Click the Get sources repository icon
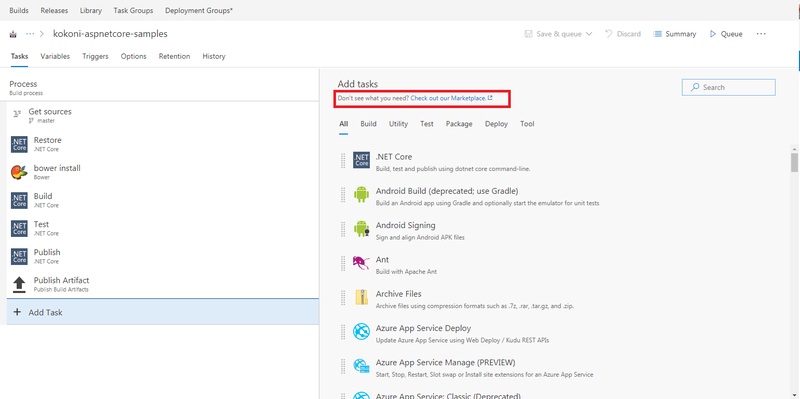 [x=16, y=114]
